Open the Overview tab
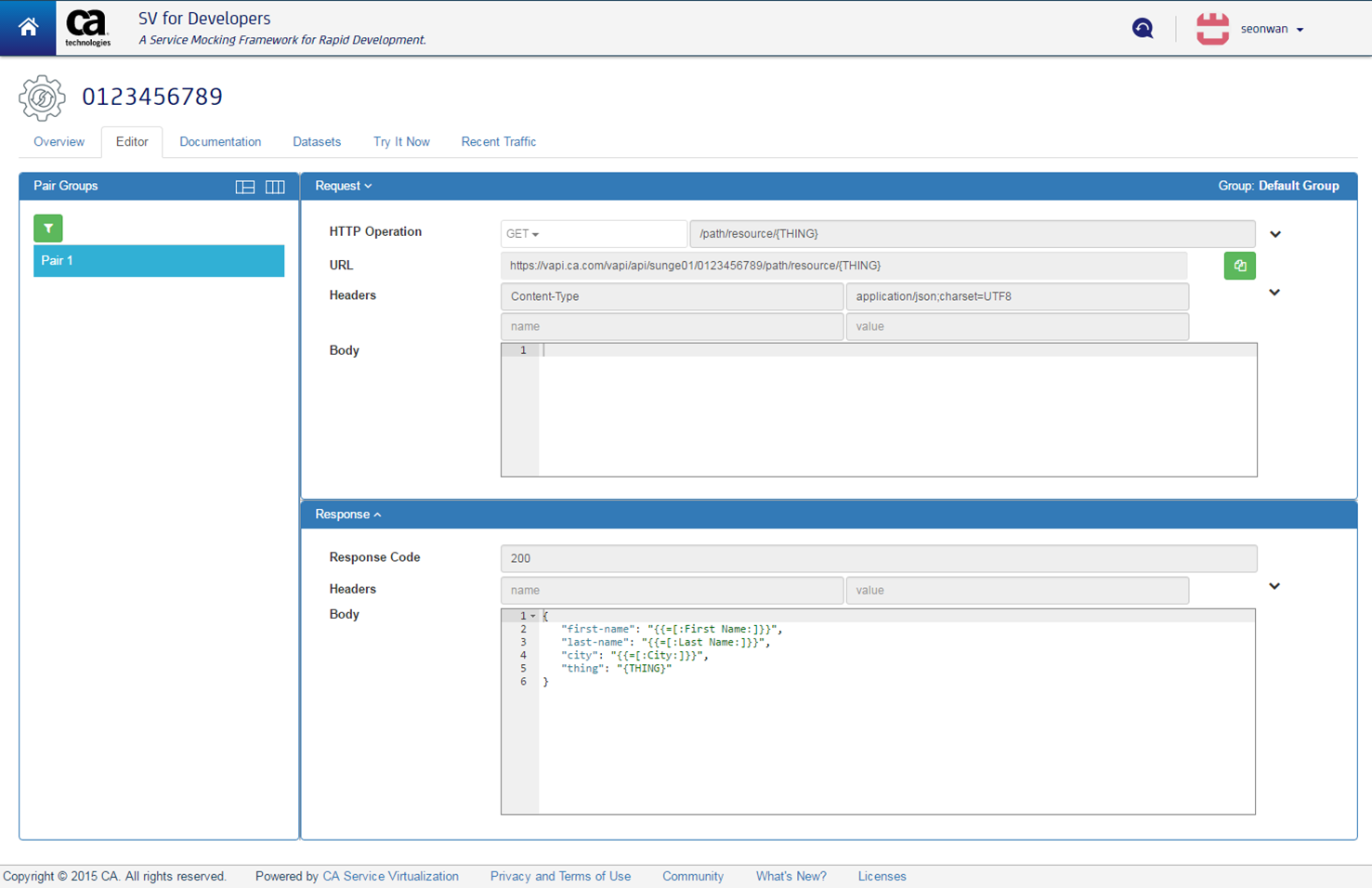The width and height of the screenshot is (1372, 888). pyautogui.click(x=59, y=142)
